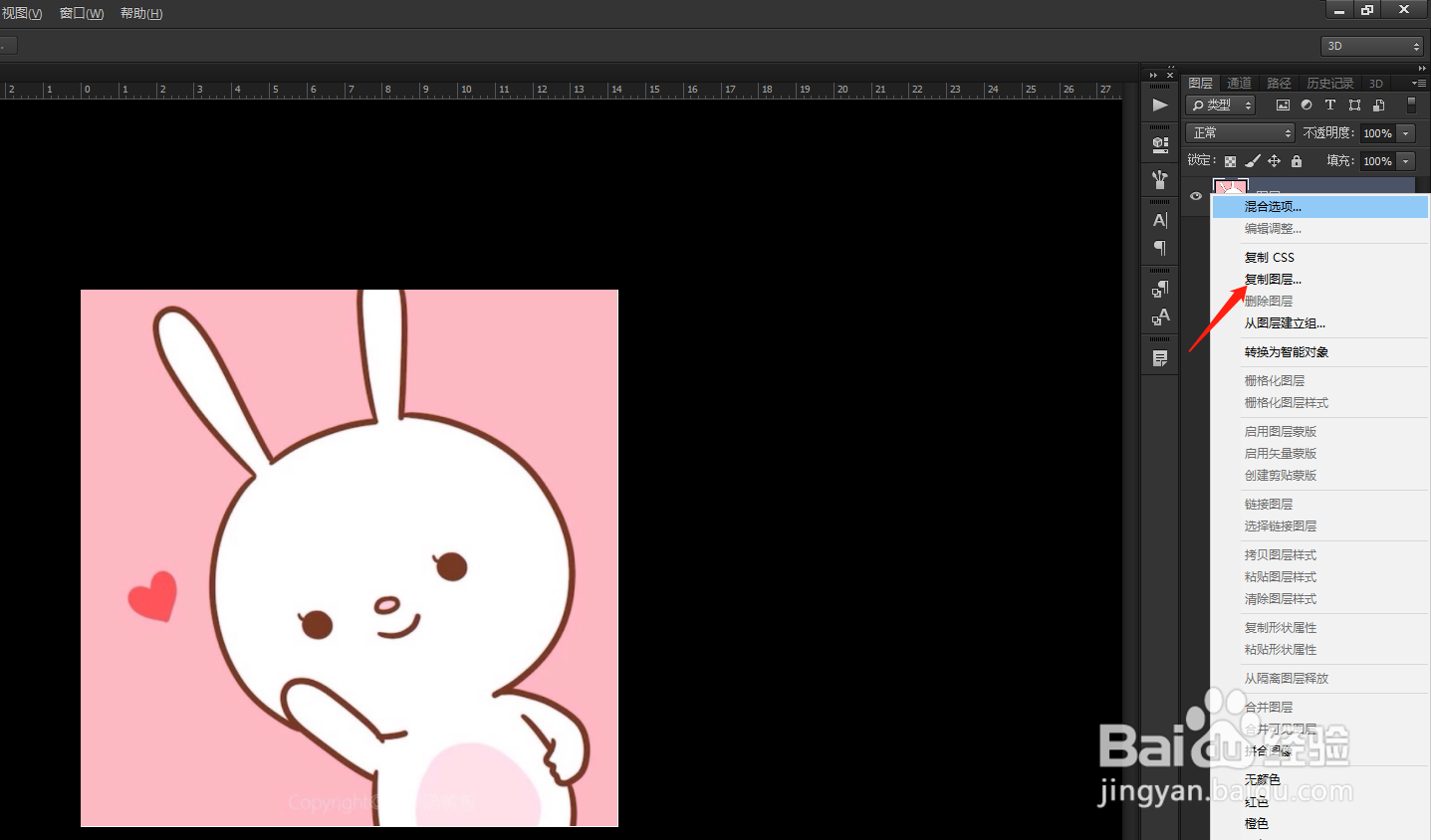Image resolution: width=1431 pixels, height=840 pixels.
Task: Open the 视图(V) menu
Action: (x=22, y=13)
